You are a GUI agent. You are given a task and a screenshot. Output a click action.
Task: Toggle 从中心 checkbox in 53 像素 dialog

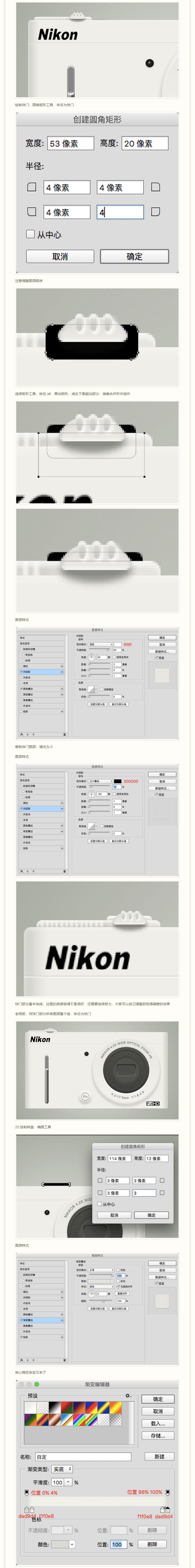pyautogui.click(x=30, y=234)
